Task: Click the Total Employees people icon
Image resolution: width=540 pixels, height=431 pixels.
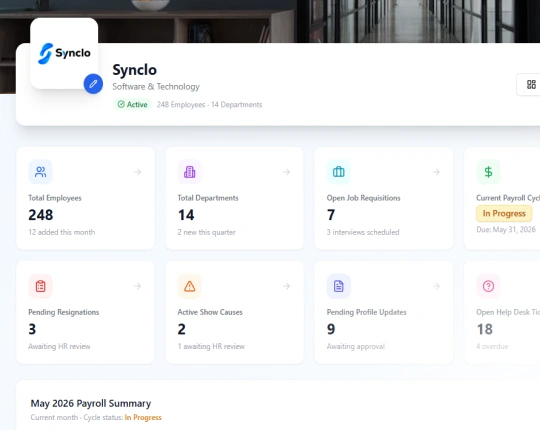Action: coord(41,172)
